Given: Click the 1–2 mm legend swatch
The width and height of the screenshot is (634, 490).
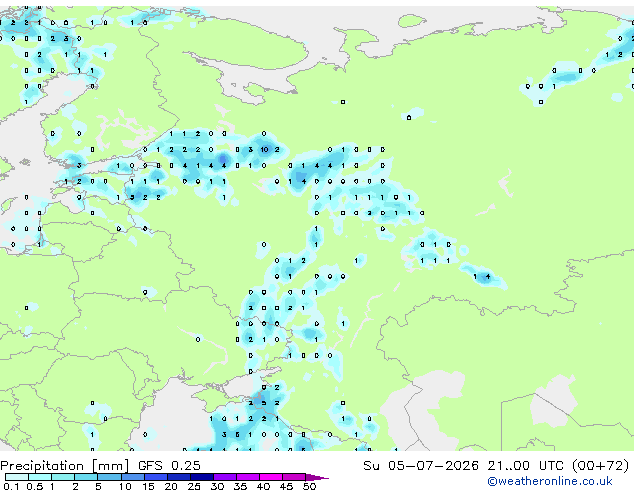Looking at the screenshot, I should [63, 477].
